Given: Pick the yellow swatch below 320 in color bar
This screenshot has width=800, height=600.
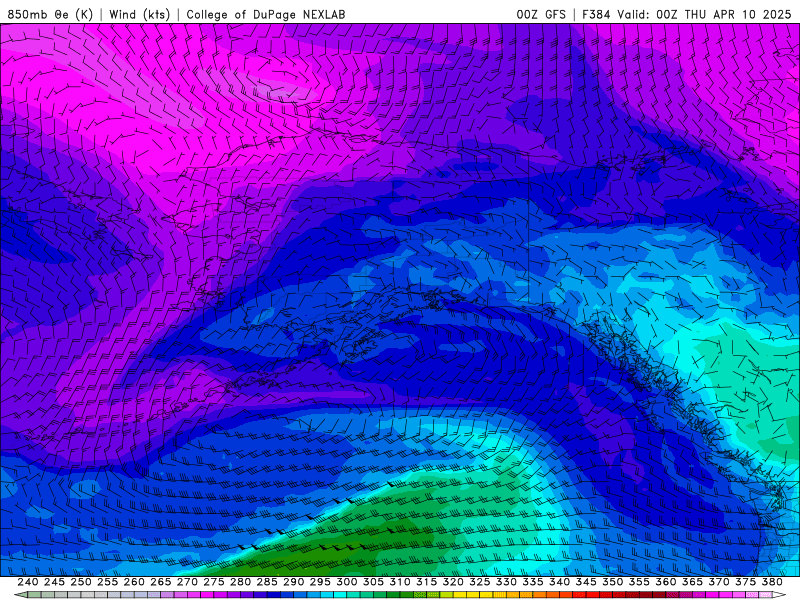Looking at the screenshot, I should pos(460,595).
